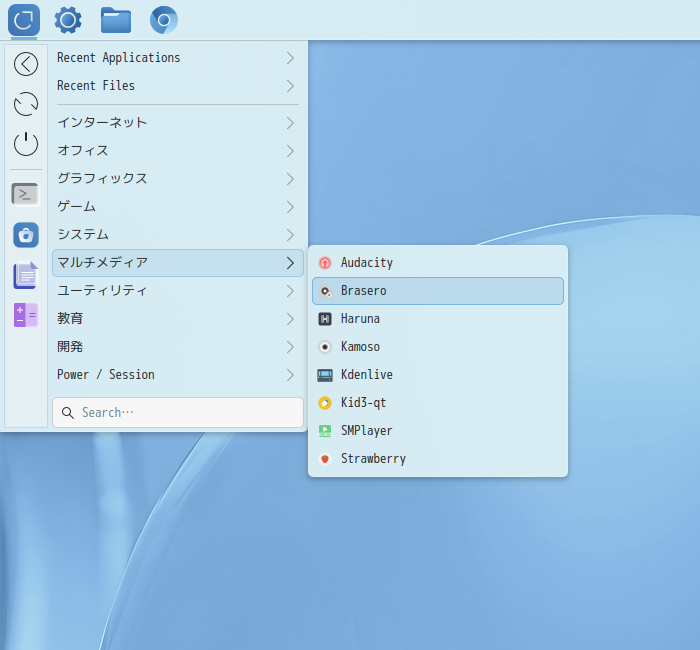Click the power shutdown icon

pyautogui.click(x=25, y=144)
